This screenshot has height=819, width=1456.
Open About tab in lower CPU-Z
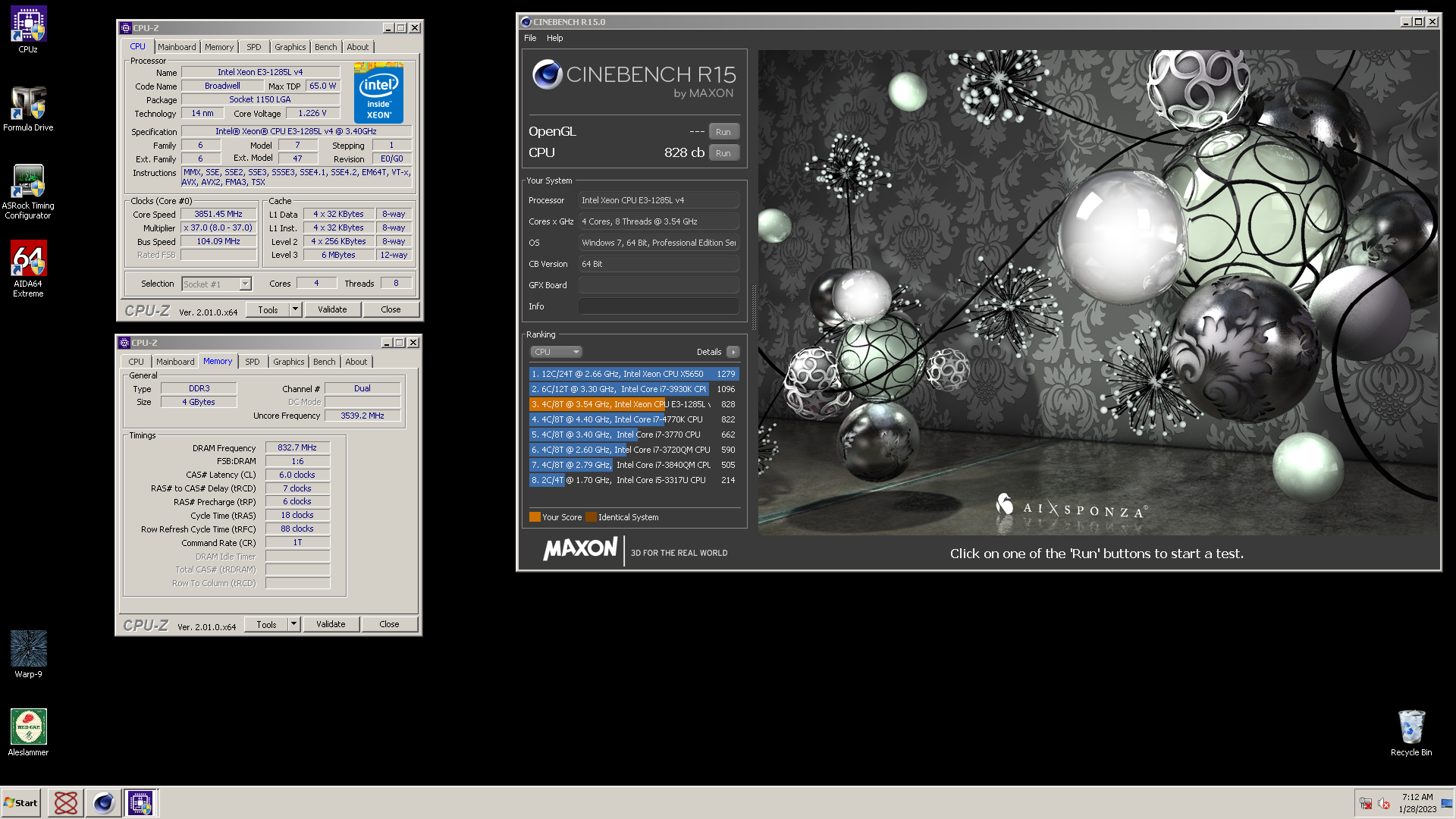(356, 362)
